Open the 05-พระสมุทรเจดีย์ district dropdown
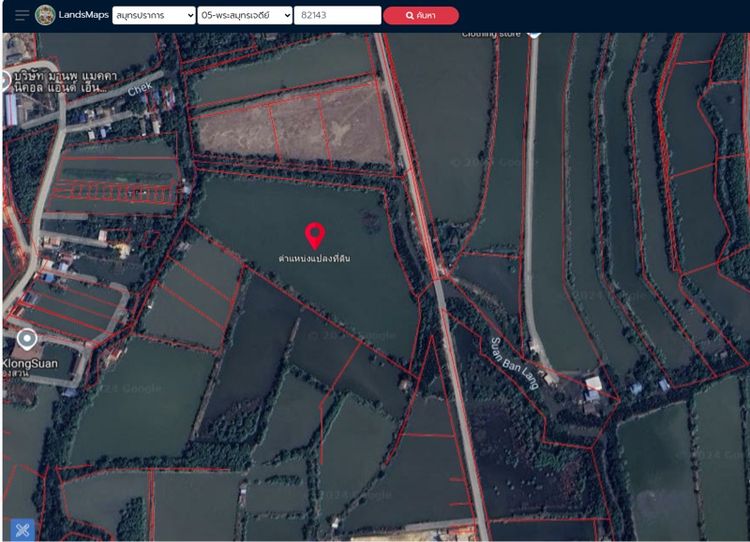This screenshot has width=750, height=542. pyautogui.click(x=244, y=15)
